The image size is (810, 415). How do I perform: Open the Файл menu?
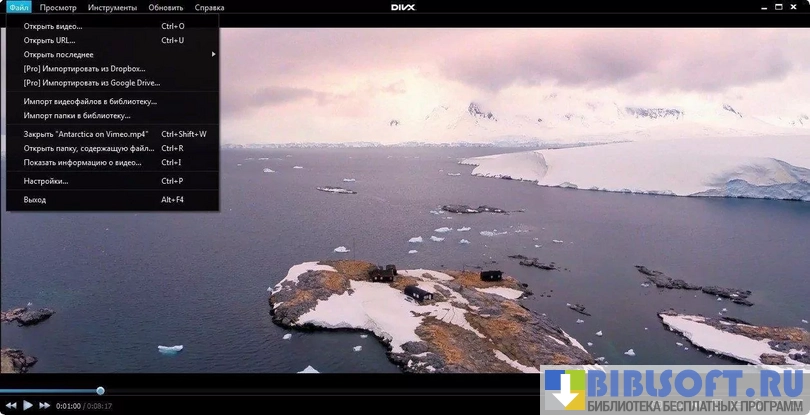point(19,7)
